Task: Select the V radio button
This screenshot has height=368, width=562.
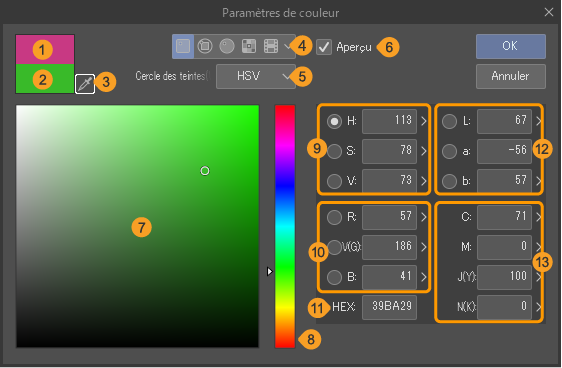Action: click(334, 181)
